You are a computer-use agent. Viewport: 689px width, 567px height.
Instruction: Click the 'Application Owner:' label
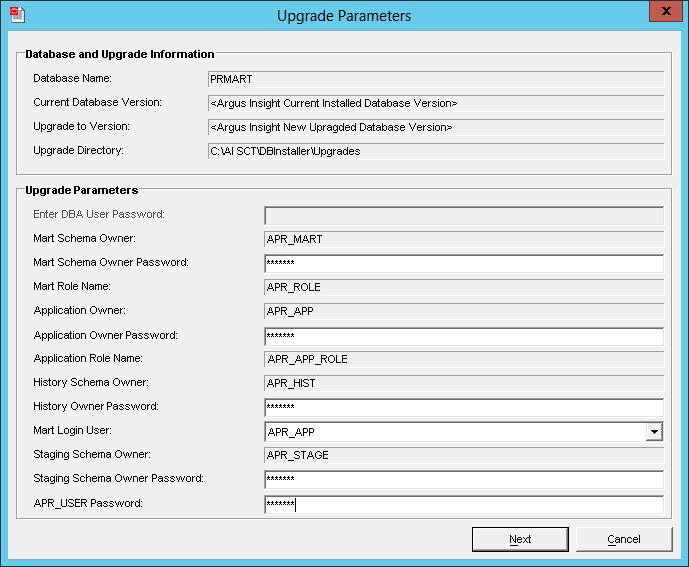click(80, 310)
